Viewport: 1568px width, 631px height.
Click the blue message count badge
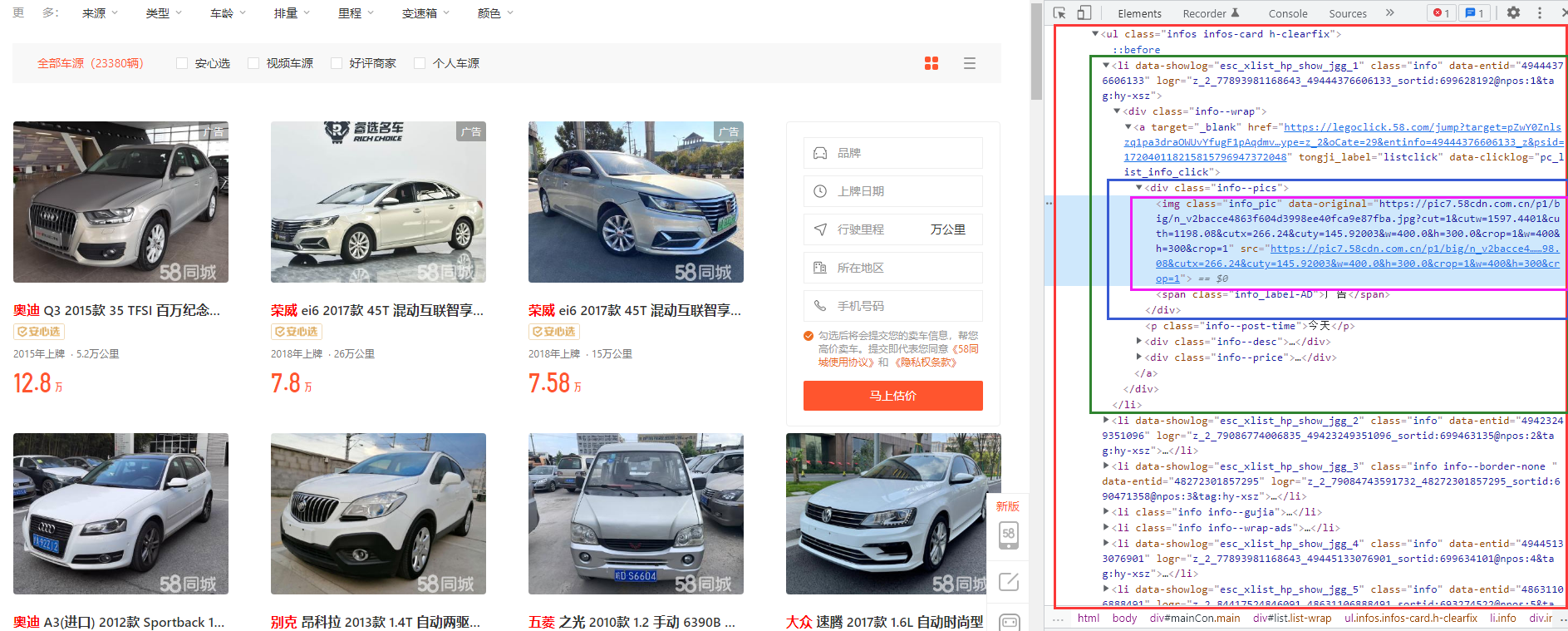pos(1475,13)
